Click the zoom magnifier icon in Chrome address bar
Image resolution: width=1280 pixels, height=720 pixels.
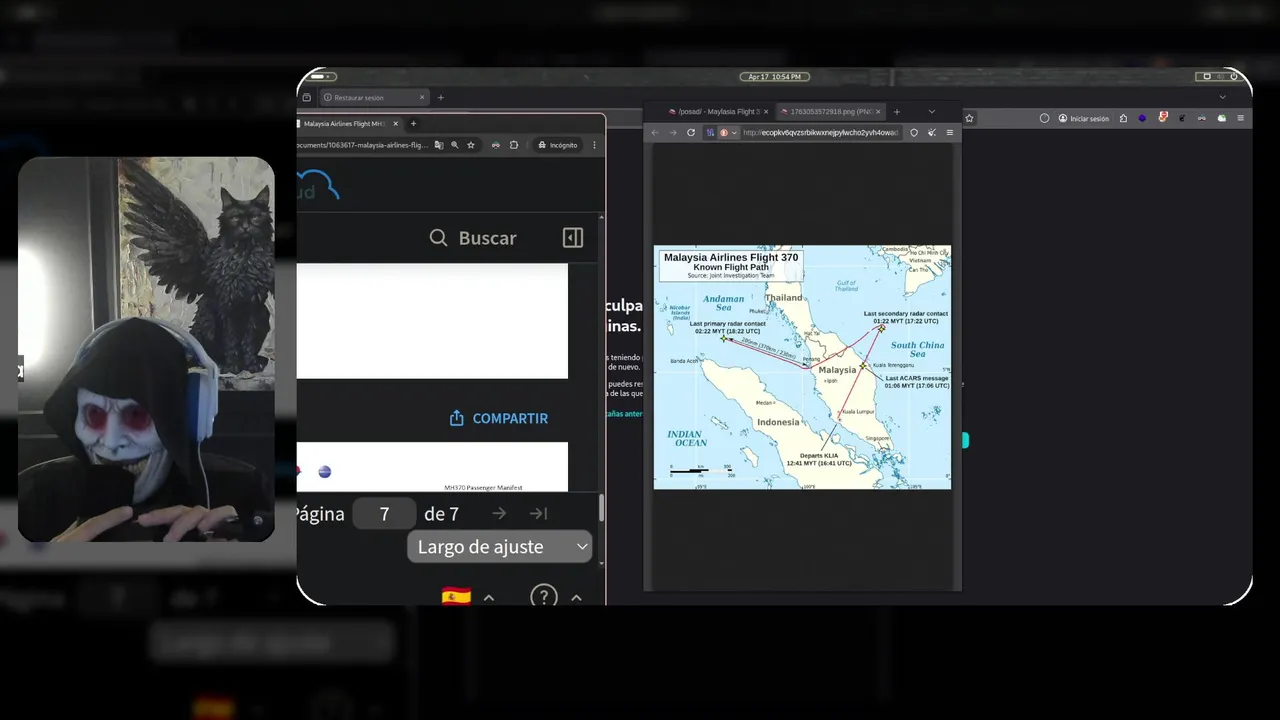[x=455, y=145]
